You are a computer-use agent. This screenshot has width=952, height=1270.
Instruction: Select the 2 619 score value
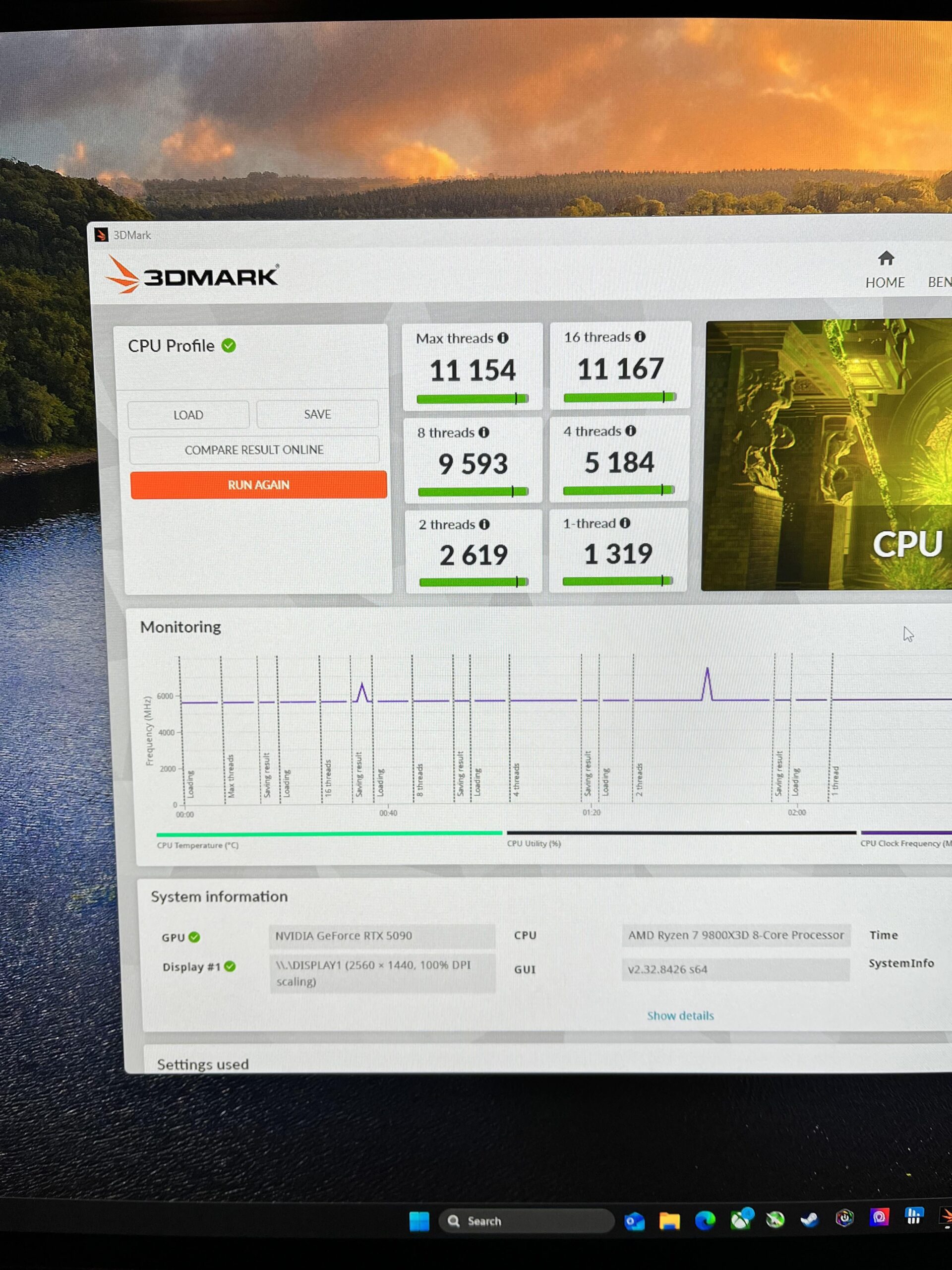474,555
